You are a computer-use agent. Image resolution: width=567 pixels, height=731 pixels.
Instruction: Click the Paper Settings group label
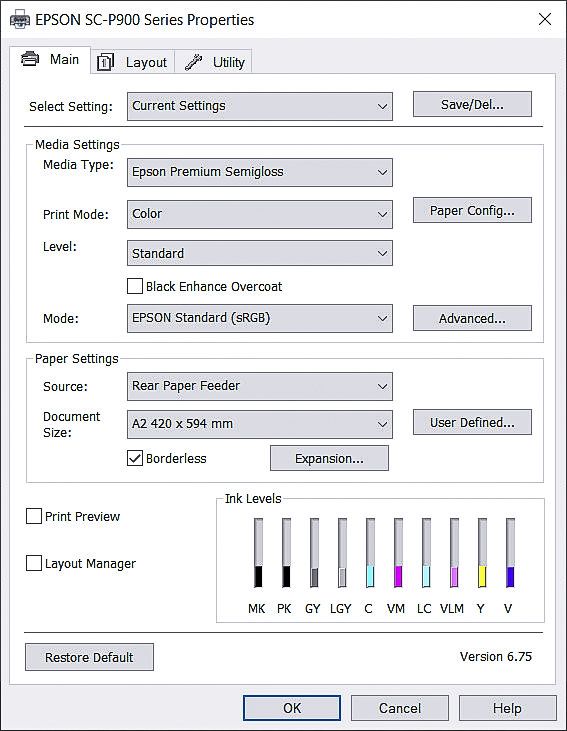[76, 359]
